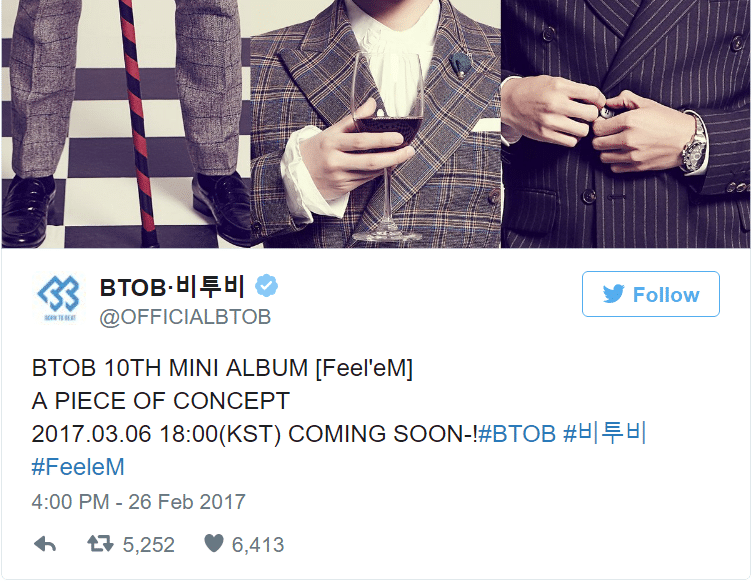Open the pinstripe suit watch photo
The image size is (753, 583).
626,124
